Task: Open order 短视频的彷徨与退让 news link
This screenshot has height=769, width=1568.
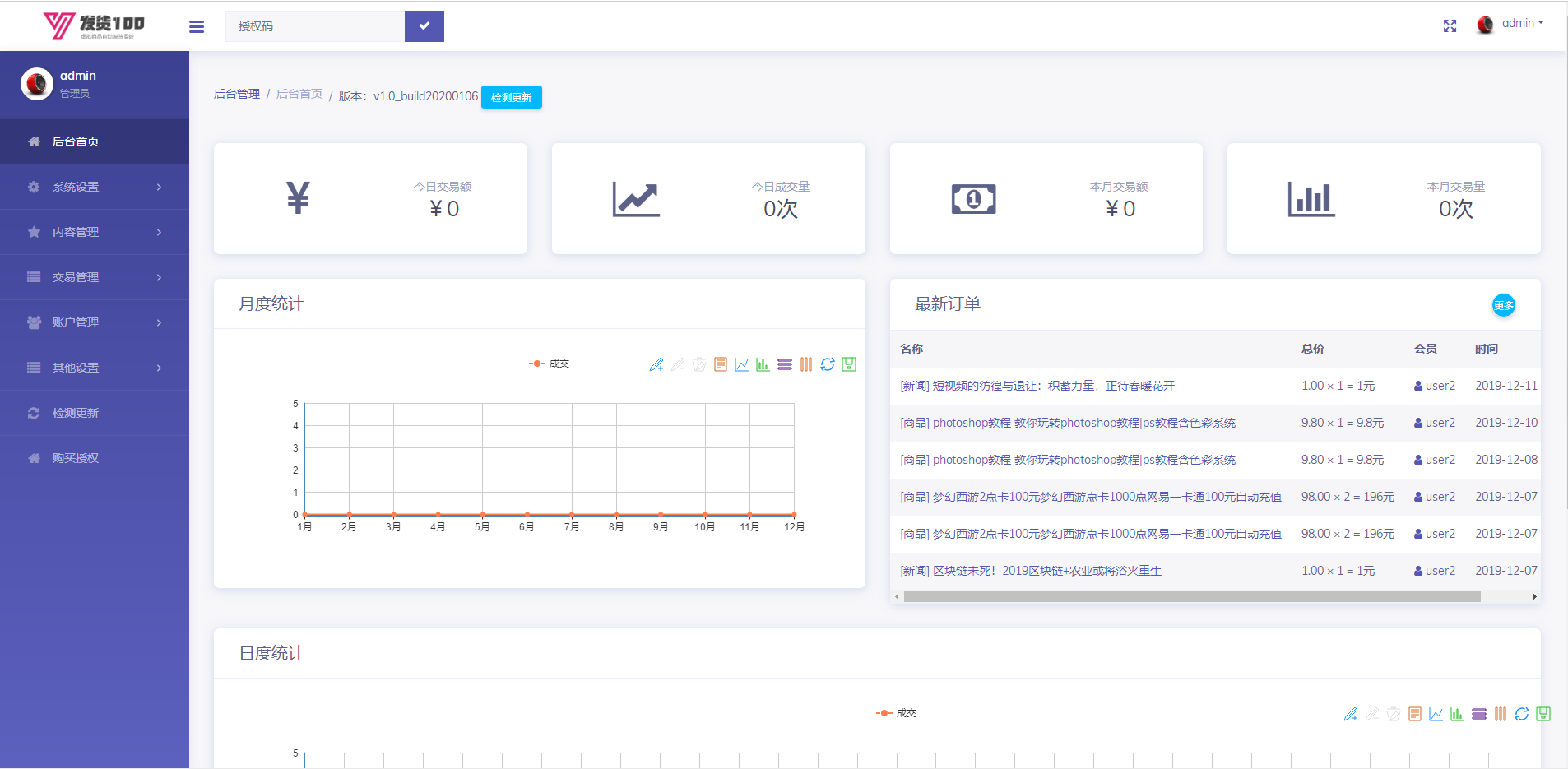Action: 1037,386
